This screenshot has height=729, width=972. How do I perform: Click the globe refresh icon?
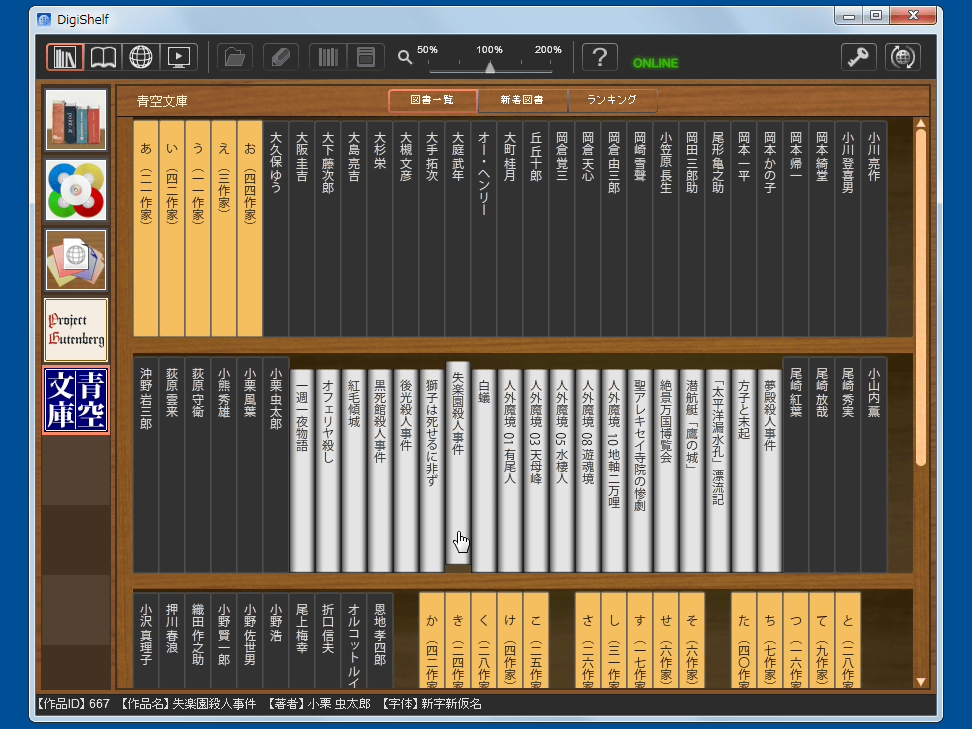[903, 58]
